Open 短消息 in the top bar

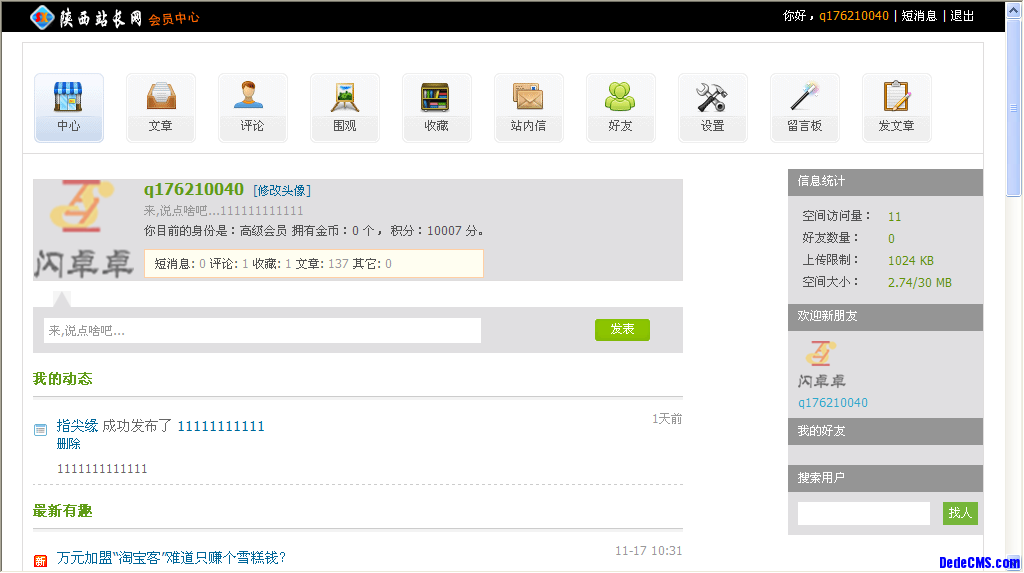920,16
